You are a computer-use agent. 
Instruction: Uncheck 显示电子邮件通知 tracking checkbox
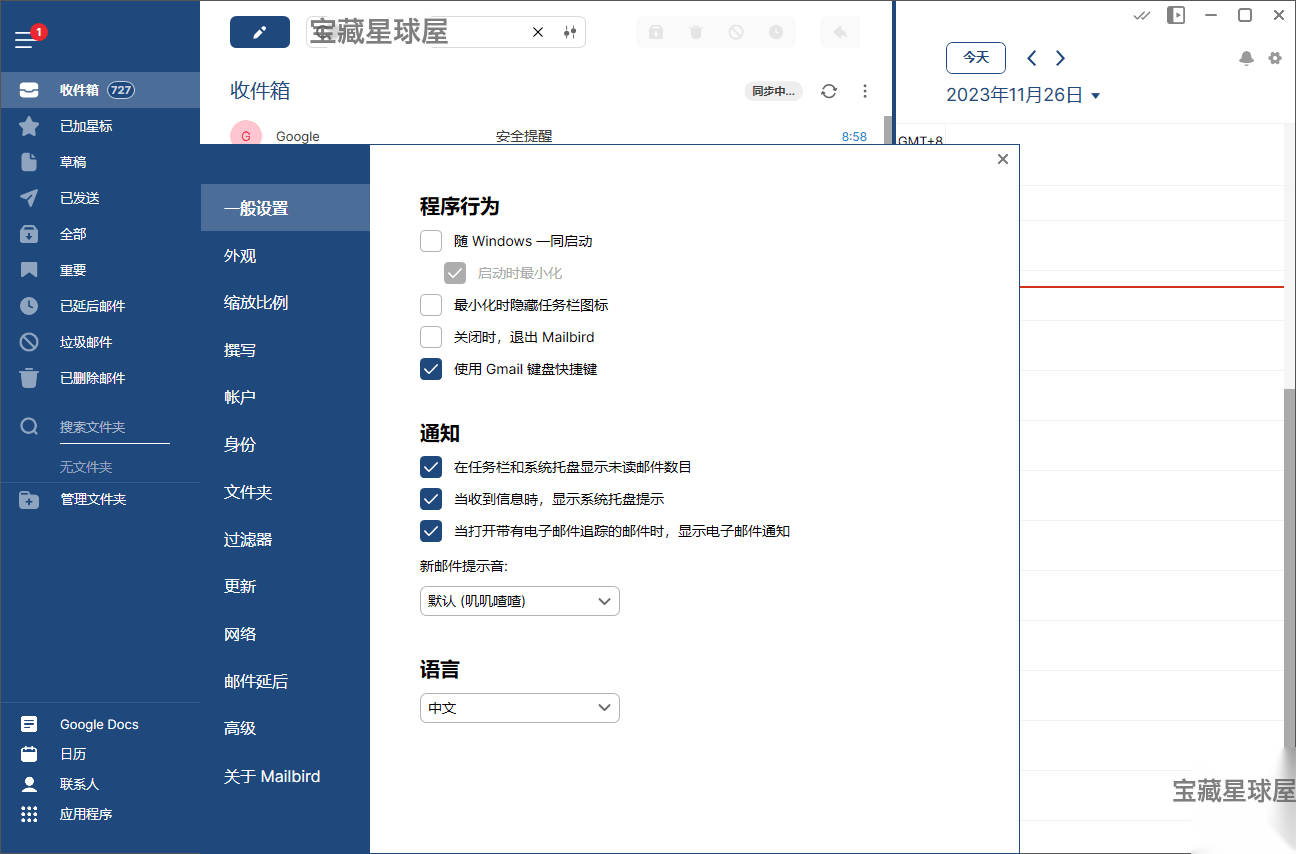[431, 531]
